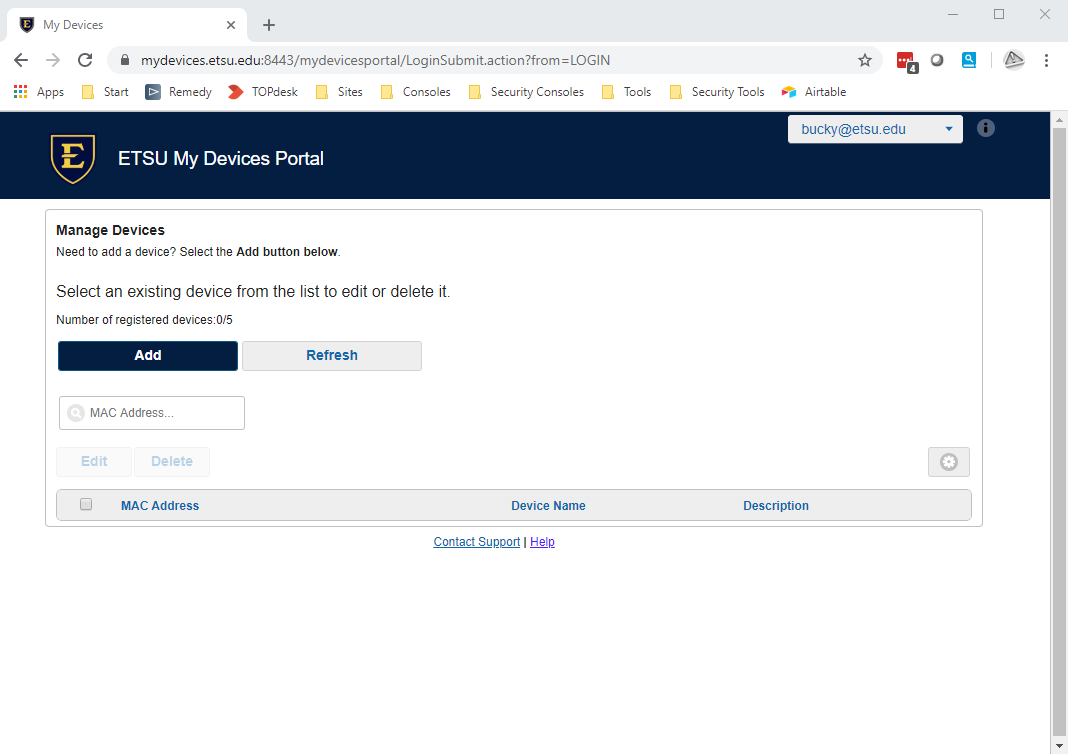The image size is (1068, 754).
Task: Expand the bucky@etsu.edu user dropdown
Action: [x=875, y=129]
